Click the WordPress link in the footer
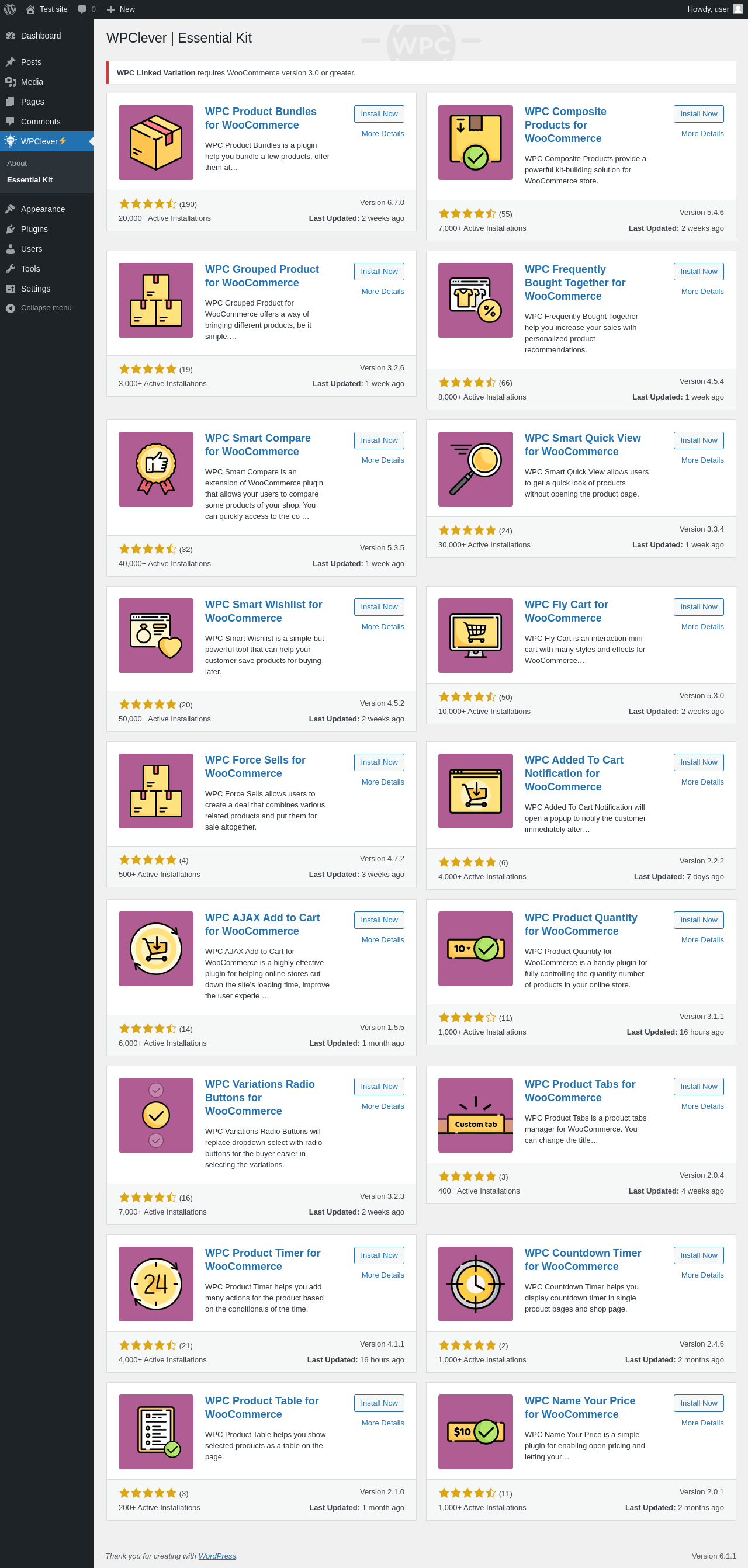 point(217,1556)
